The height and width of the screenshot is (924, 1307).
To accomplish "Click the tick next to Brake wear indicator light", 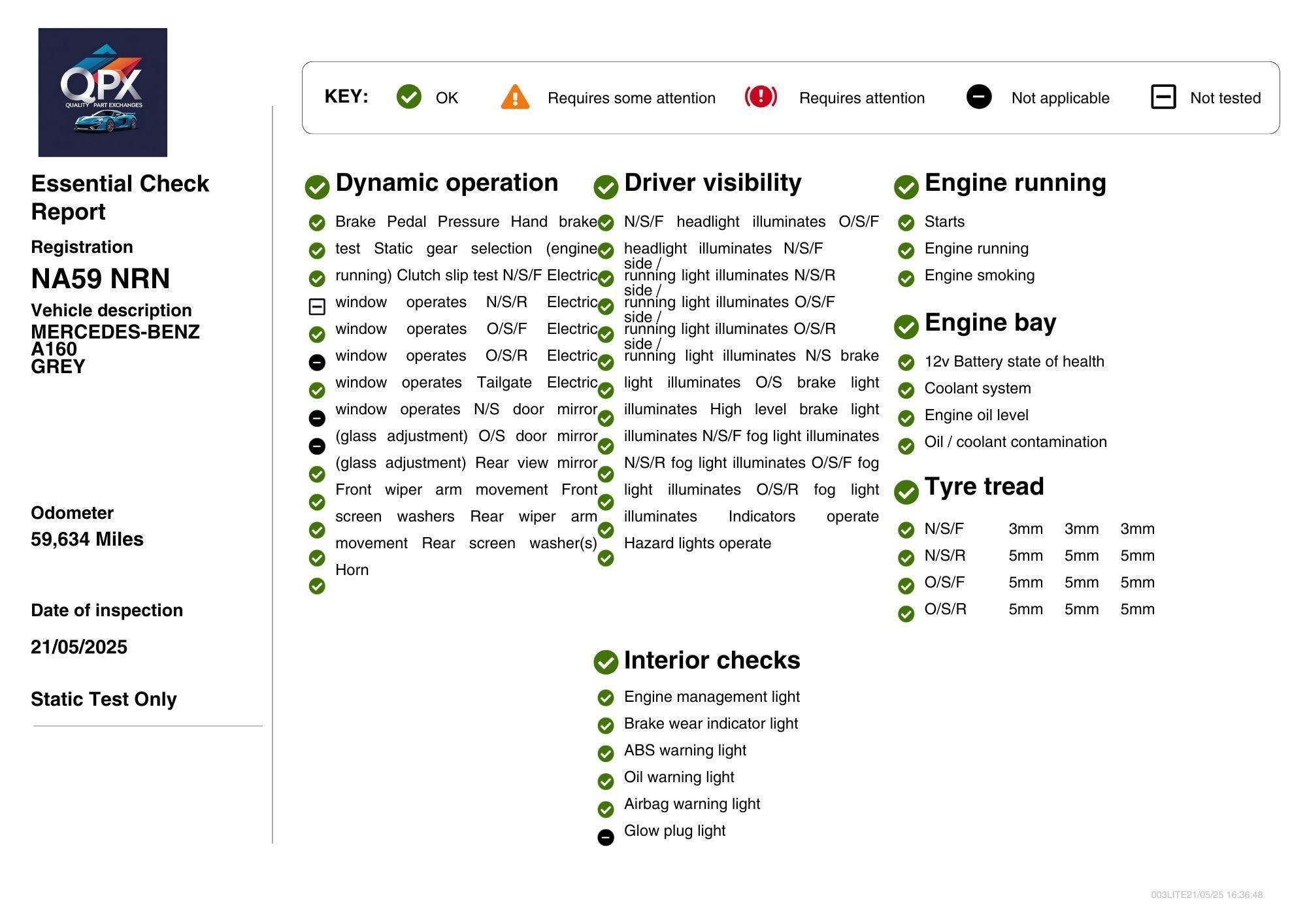I will tap(606, 726).
